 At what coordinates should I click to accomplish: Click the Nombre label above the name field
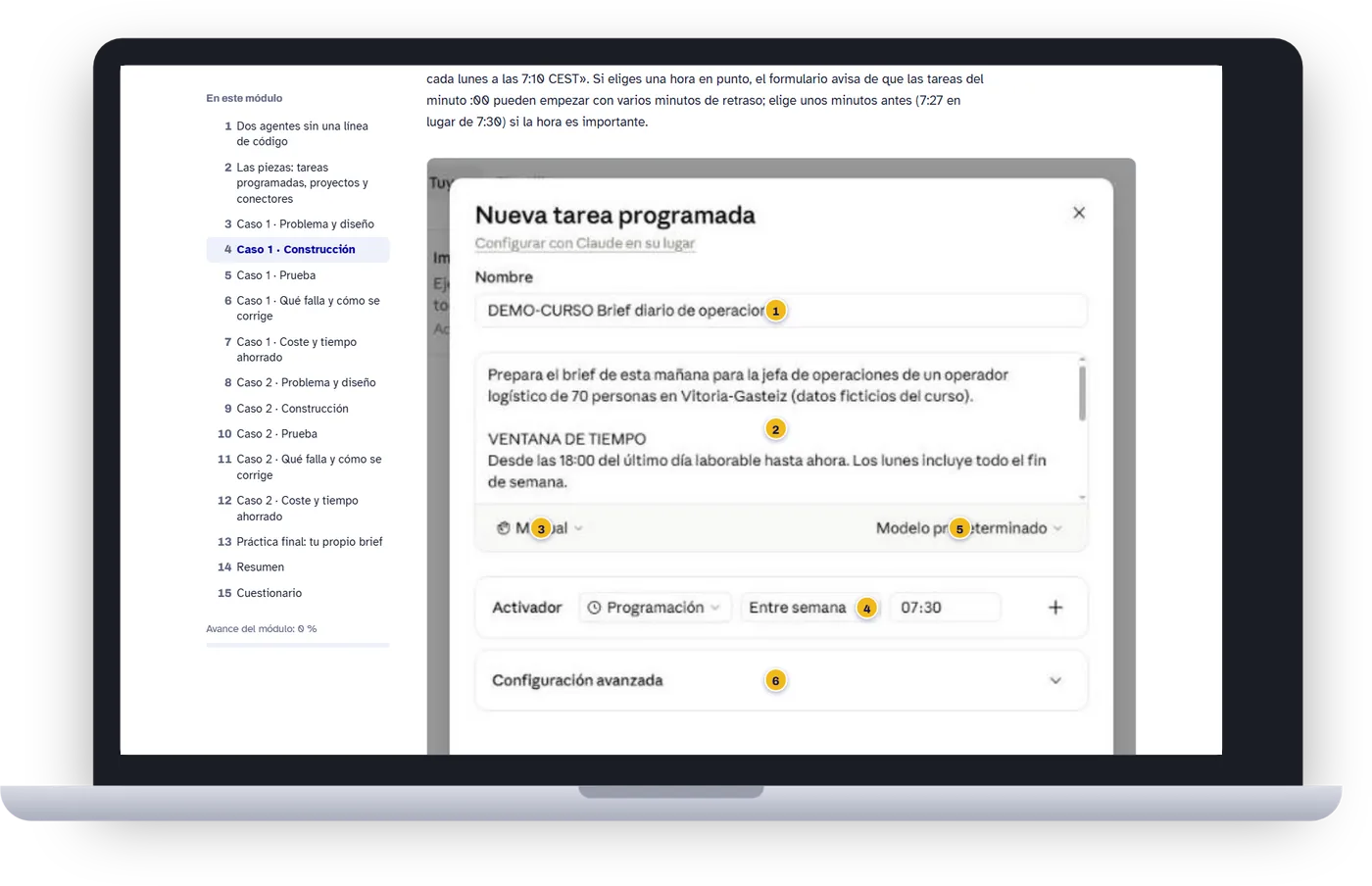coord(504,277)
